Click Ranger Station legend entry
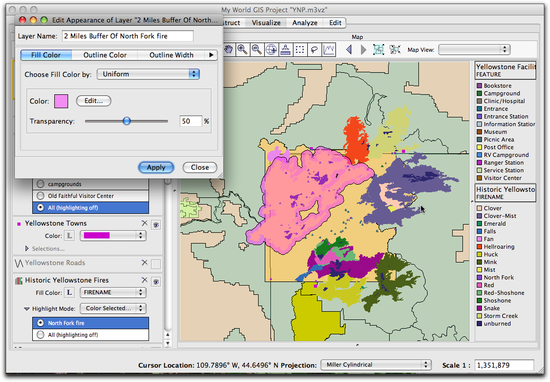The image size is (550, 382). pyautogui.click(x=500, y=163)
